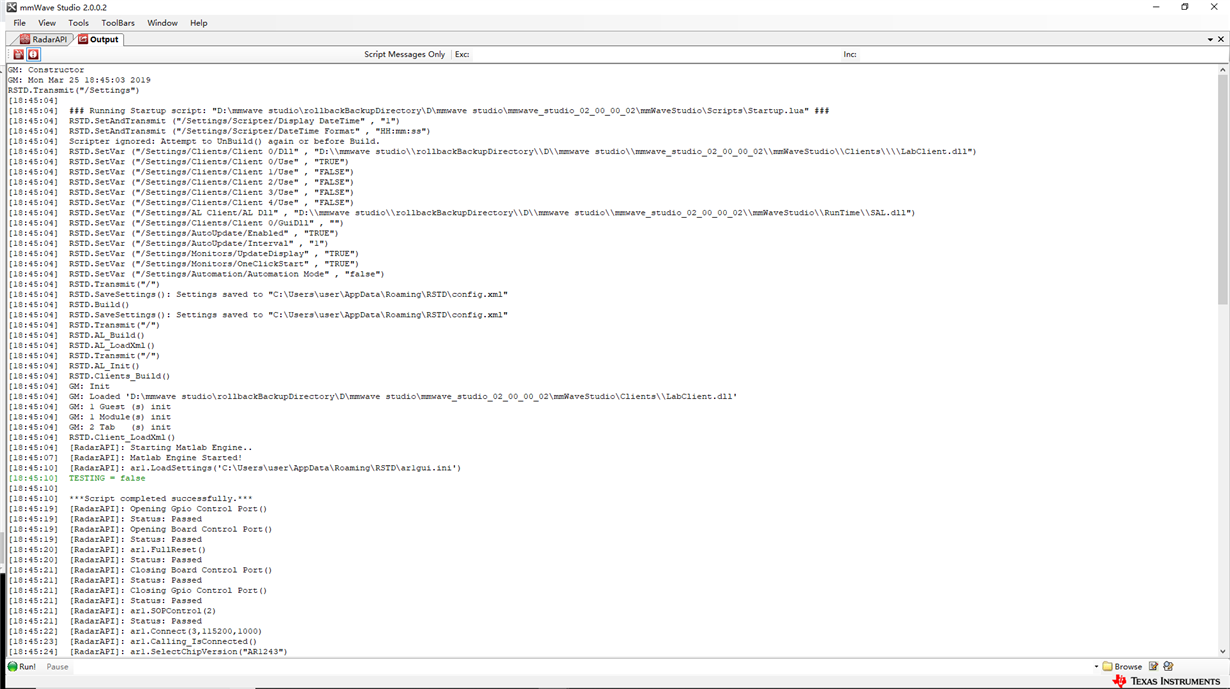Click 'Closing Gpio Control Port()' line
This screenshot has width=1230, height=689.
point(138,590)
